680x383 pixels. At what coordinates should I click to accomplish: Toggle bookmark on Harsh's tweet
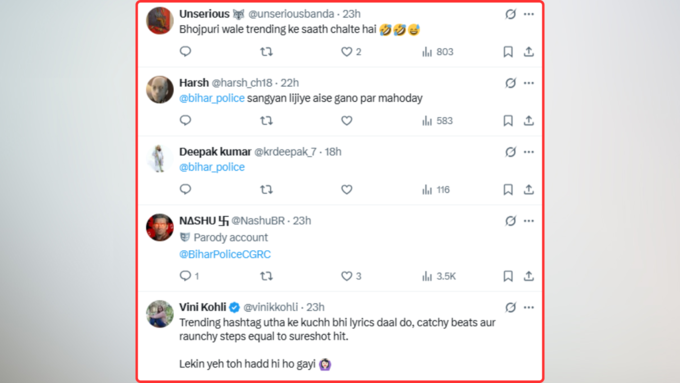click(x=508, y=121)
